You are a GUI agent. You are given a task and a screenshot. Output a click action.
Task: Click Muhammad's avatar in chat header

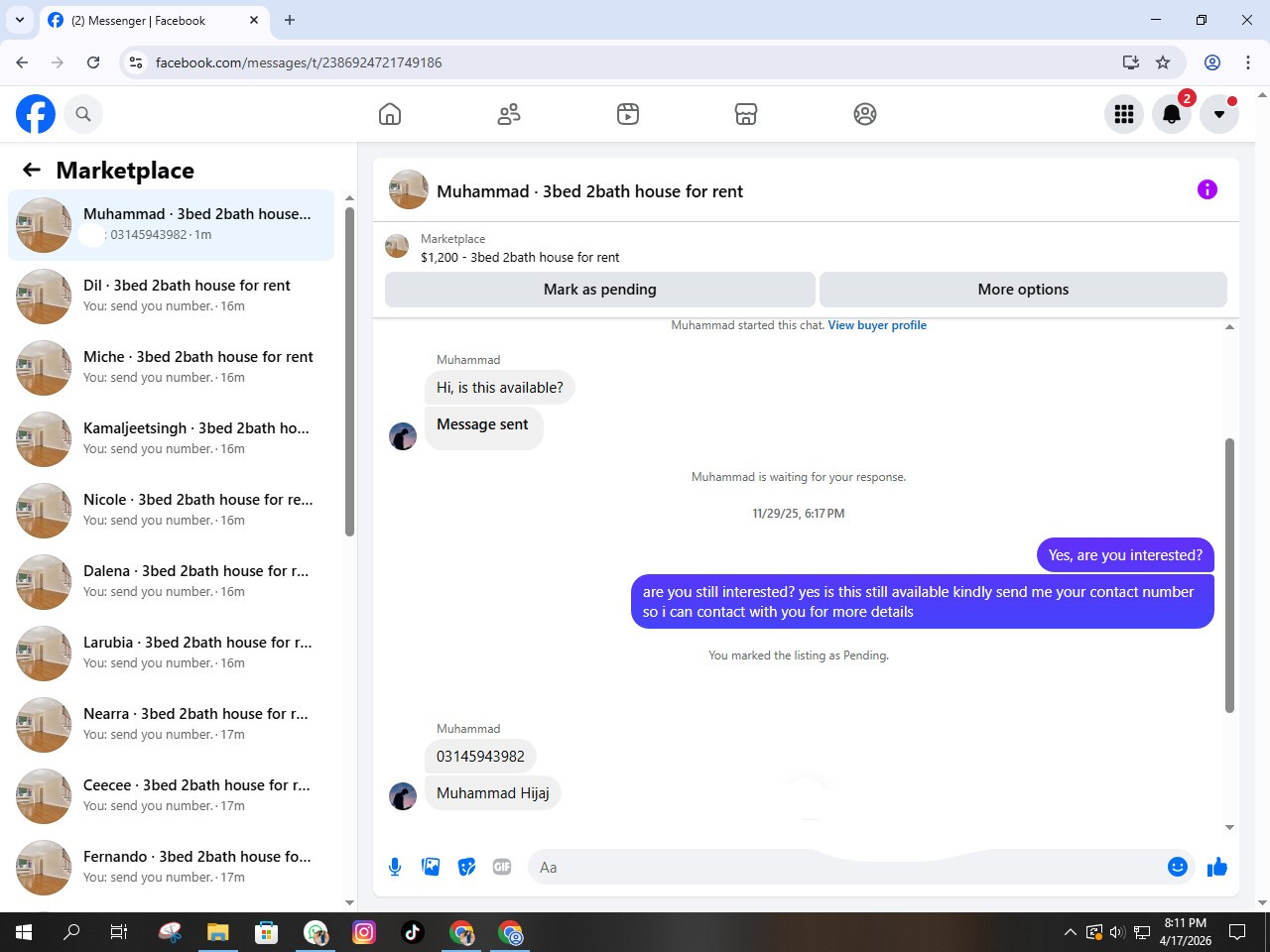pos(409,189)
